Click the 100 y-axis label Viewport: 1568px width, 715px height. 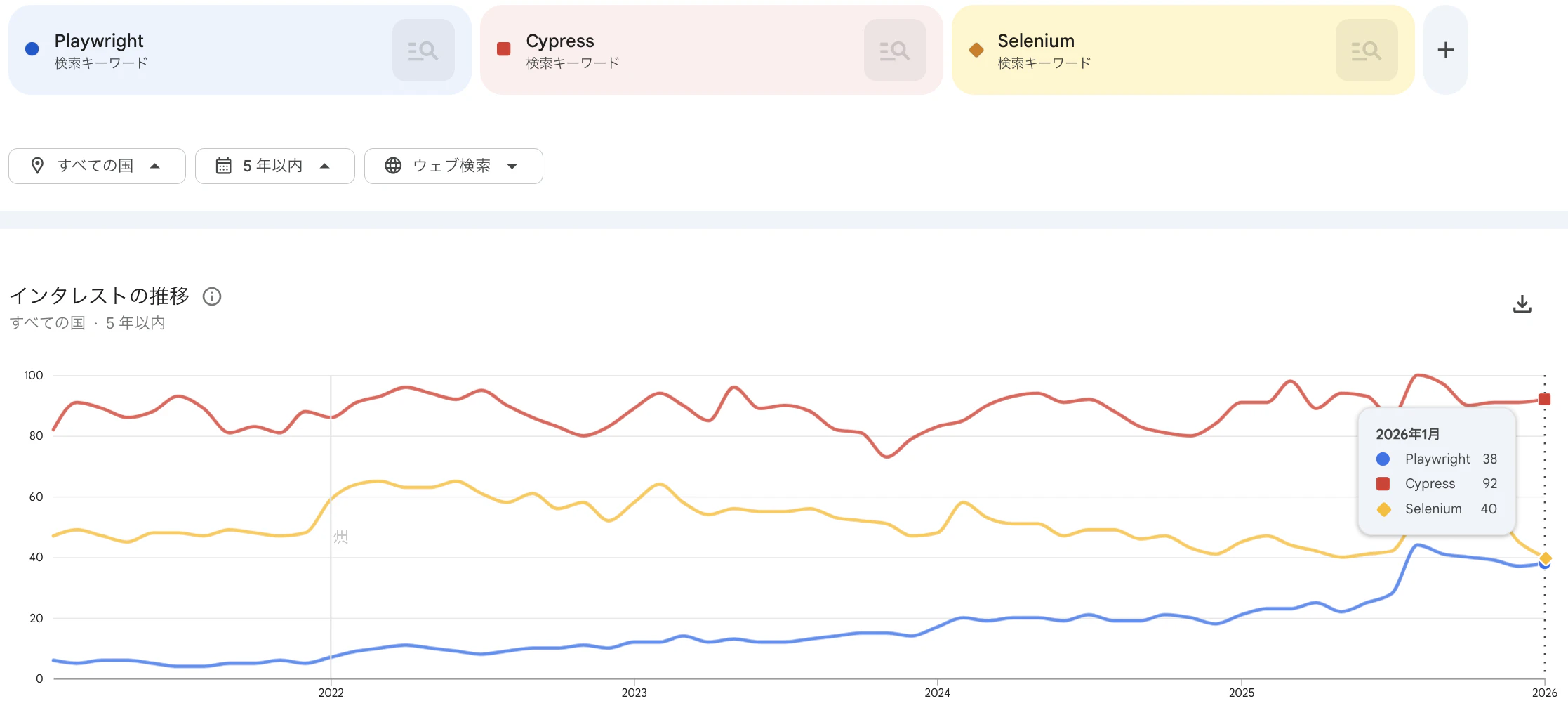click(33, 375)
